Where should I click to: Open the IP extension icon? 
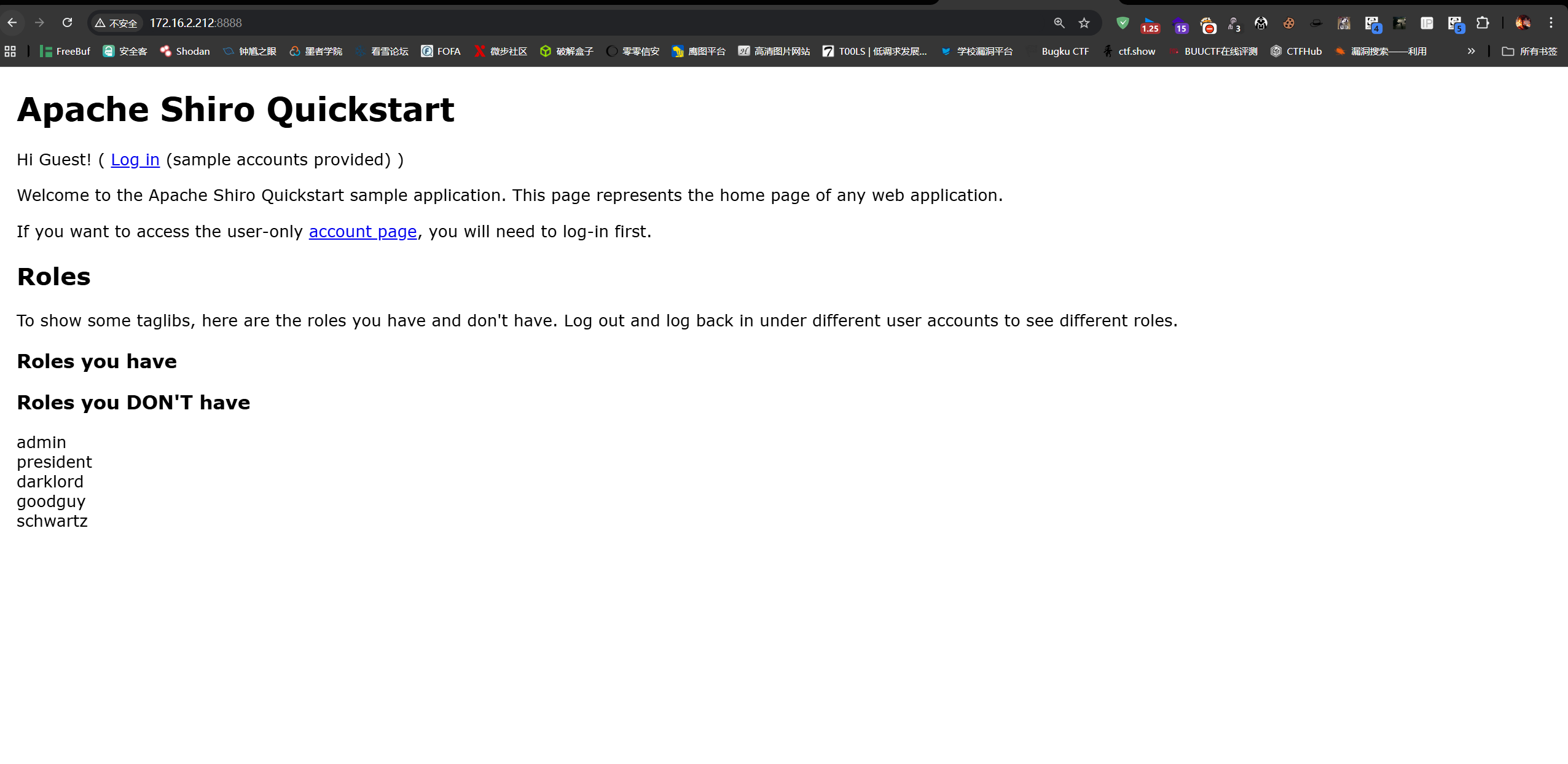1427,23
